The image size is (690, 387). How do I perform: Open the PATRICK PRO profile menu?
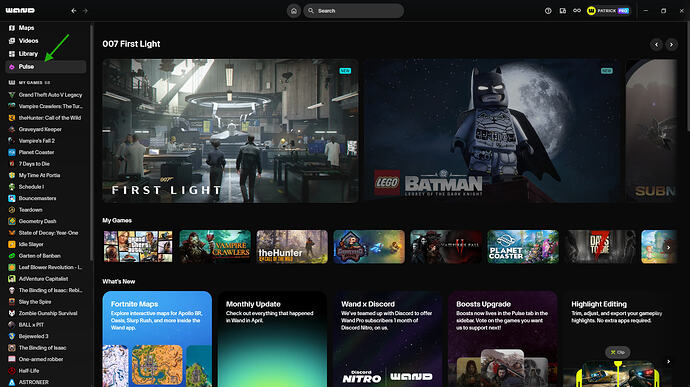click(x=608, y=11)
